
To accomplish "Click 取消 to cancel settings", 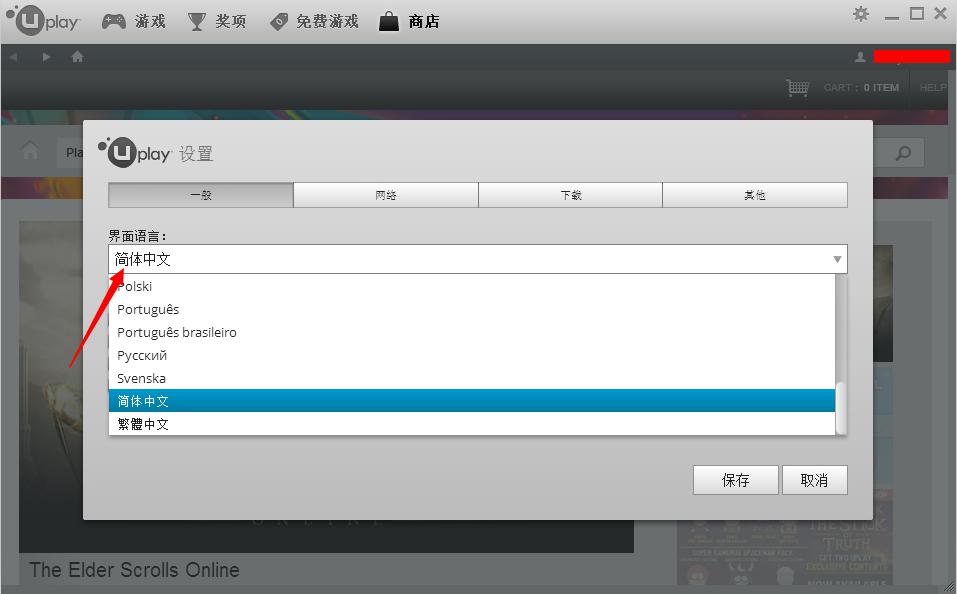I will tap(814, 480).
